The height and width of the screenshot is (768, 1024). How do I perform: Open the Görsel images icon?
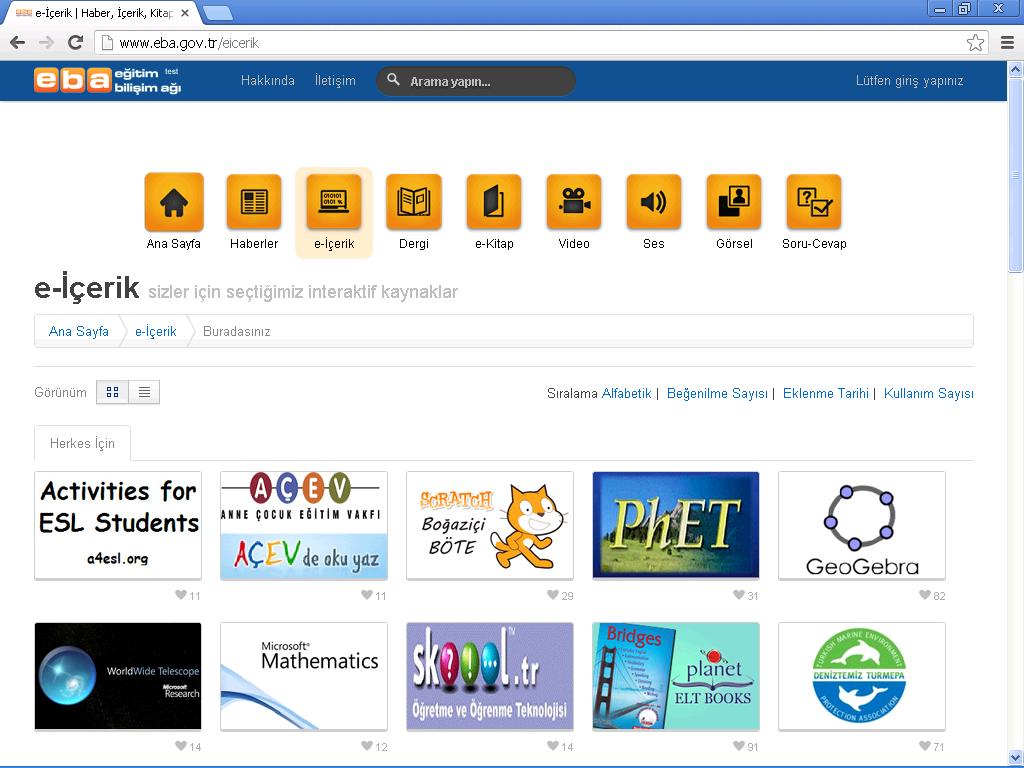[x=734, y=202]
